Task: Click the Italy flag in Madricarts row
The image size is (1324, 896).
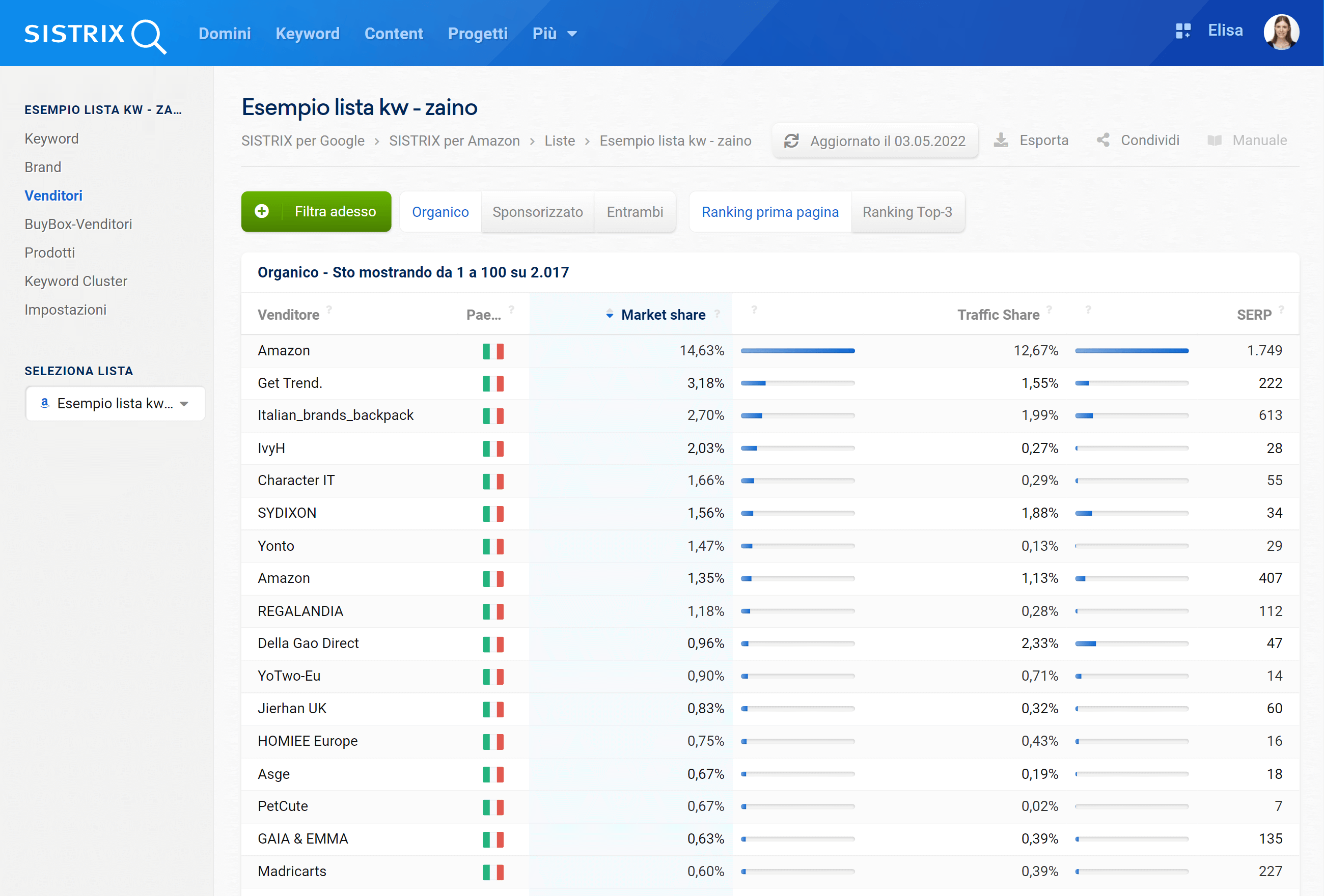Action: [x=493, y=872]
